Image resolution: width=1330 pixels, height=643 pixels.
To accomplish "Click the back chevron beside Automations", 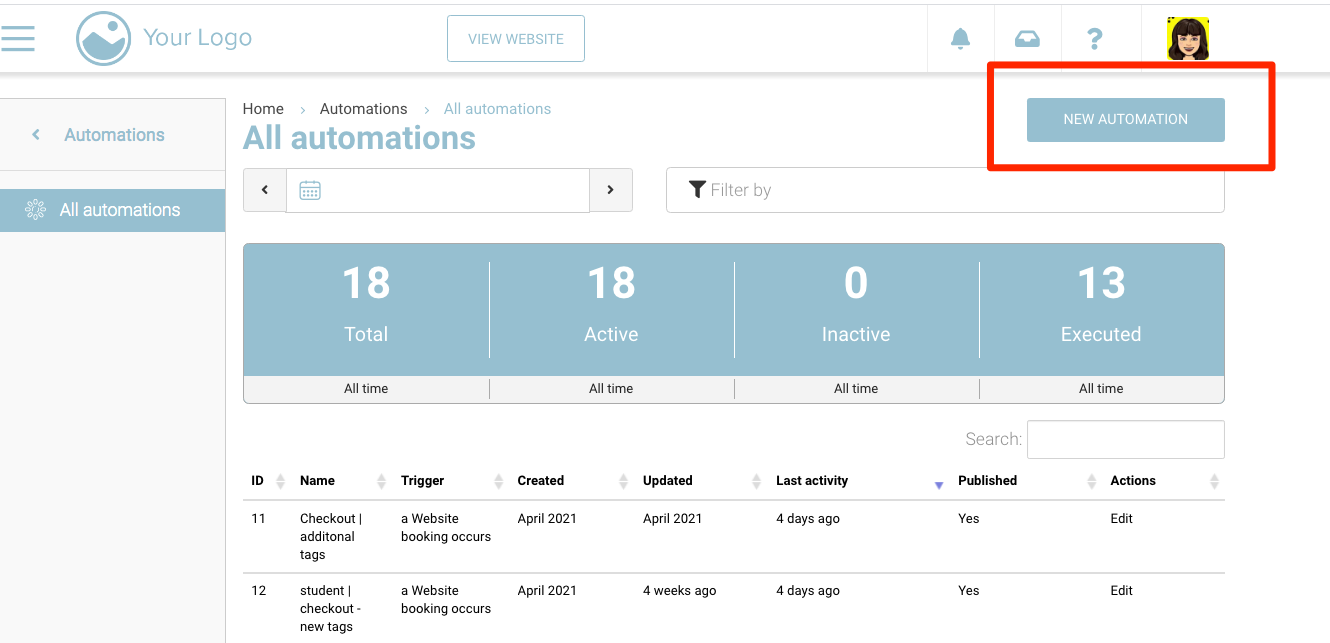I will pyautogui.click(x=36, y=135).
